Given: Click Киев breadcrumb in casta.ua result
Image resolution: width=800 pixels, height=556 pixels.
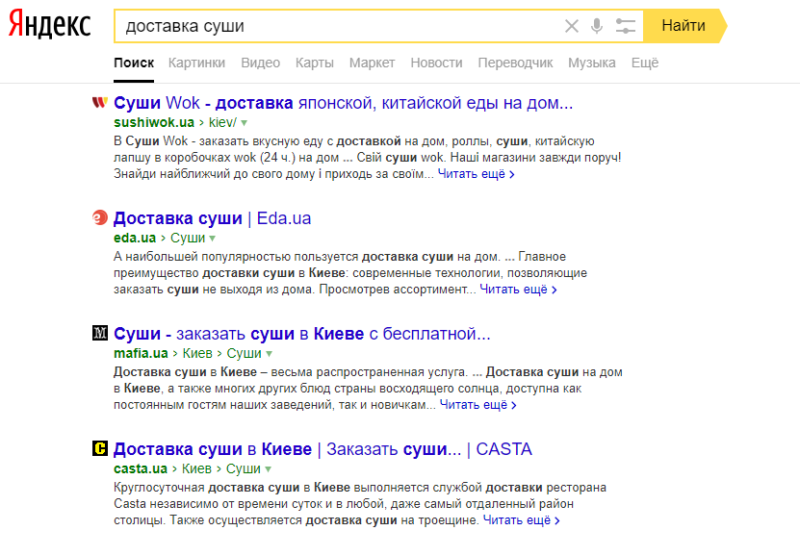Looking at the screenshot, I should 196,468.
